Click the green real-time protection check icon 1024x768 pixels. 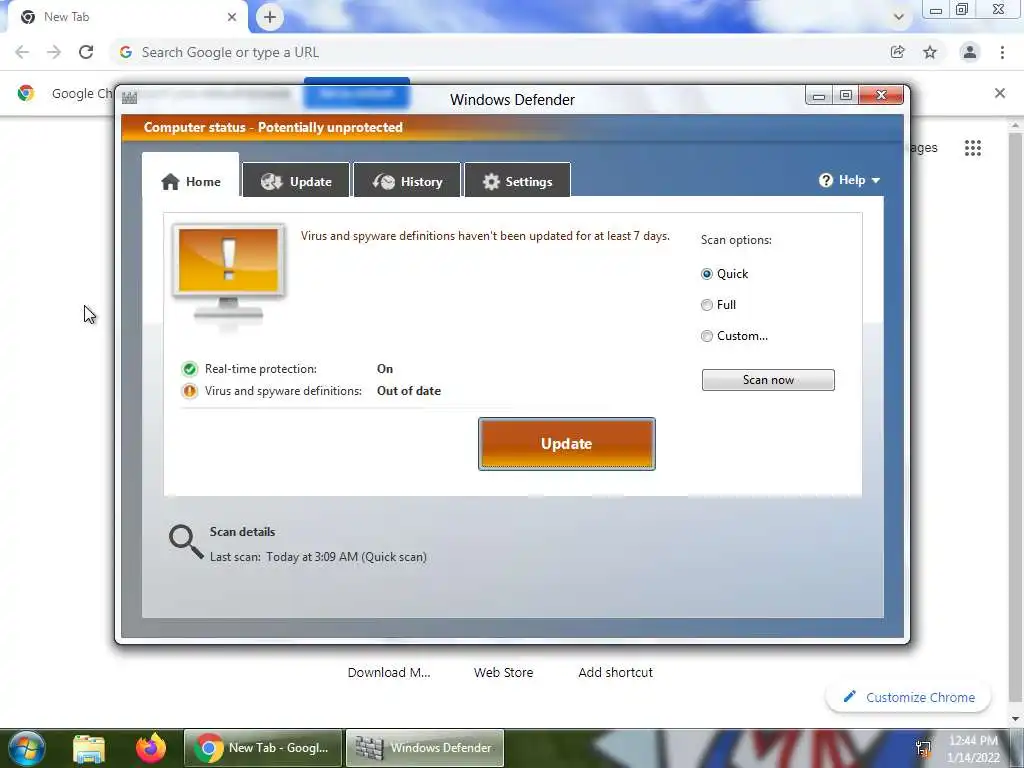point(189,370)
